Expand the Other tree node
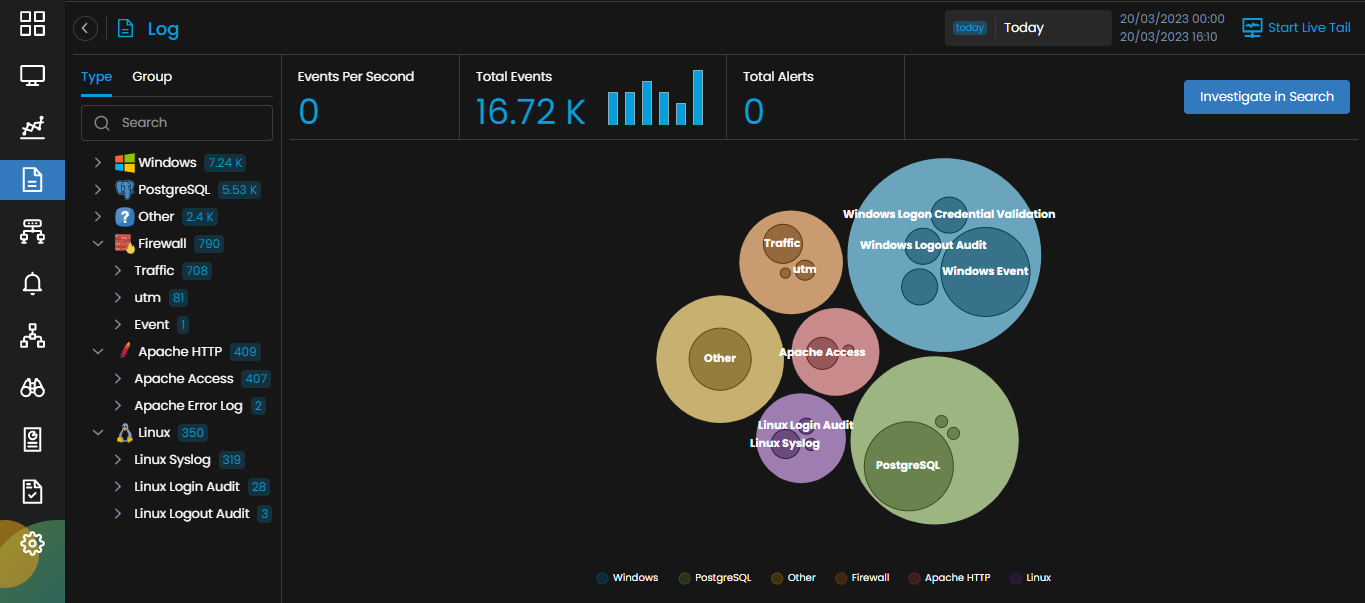 pos(97,216)
